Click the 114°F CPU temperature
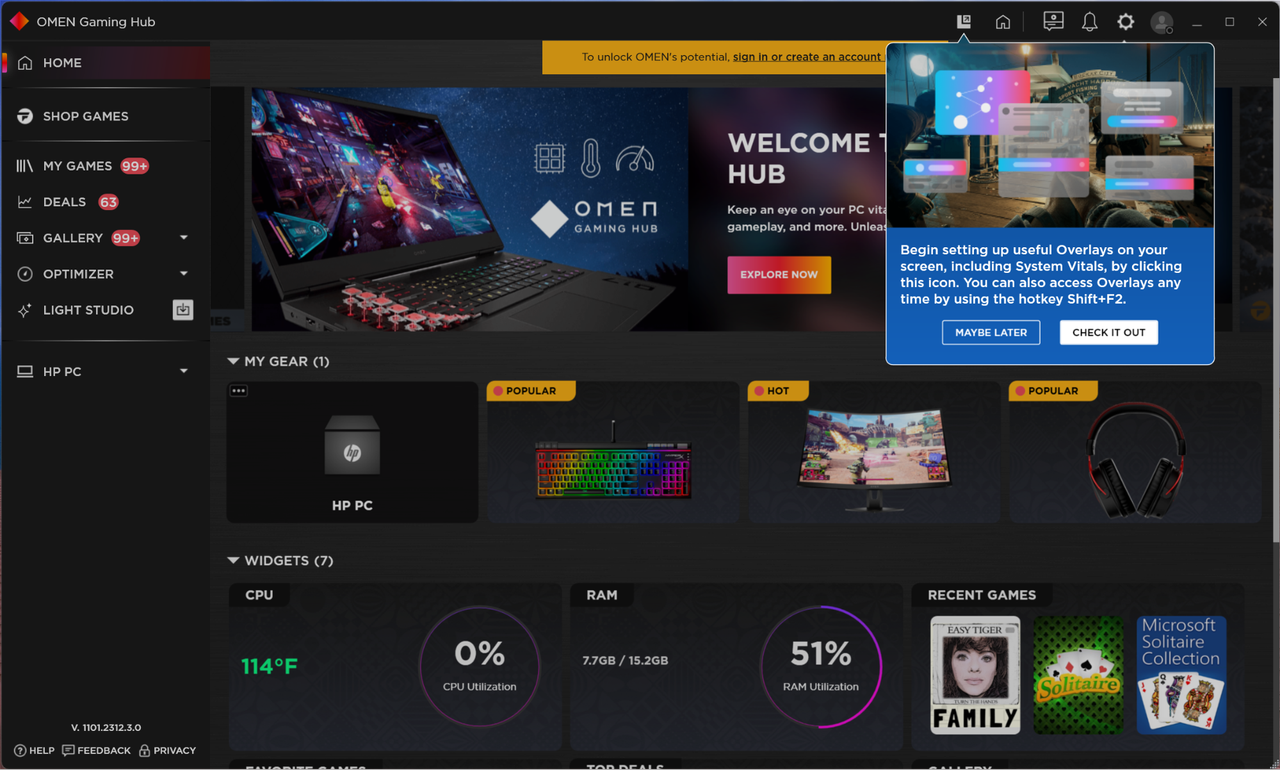1280x770 pixels. pos(269,666)
